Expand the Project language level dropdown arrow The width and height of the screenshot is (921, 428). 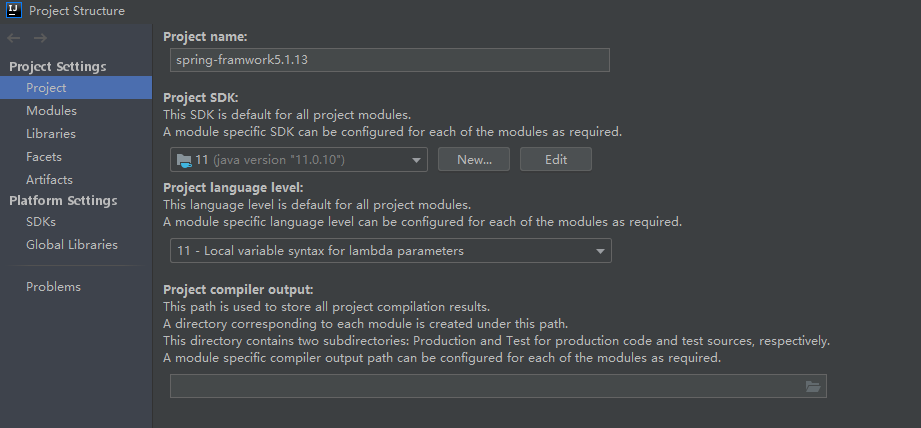pos(600,251)
